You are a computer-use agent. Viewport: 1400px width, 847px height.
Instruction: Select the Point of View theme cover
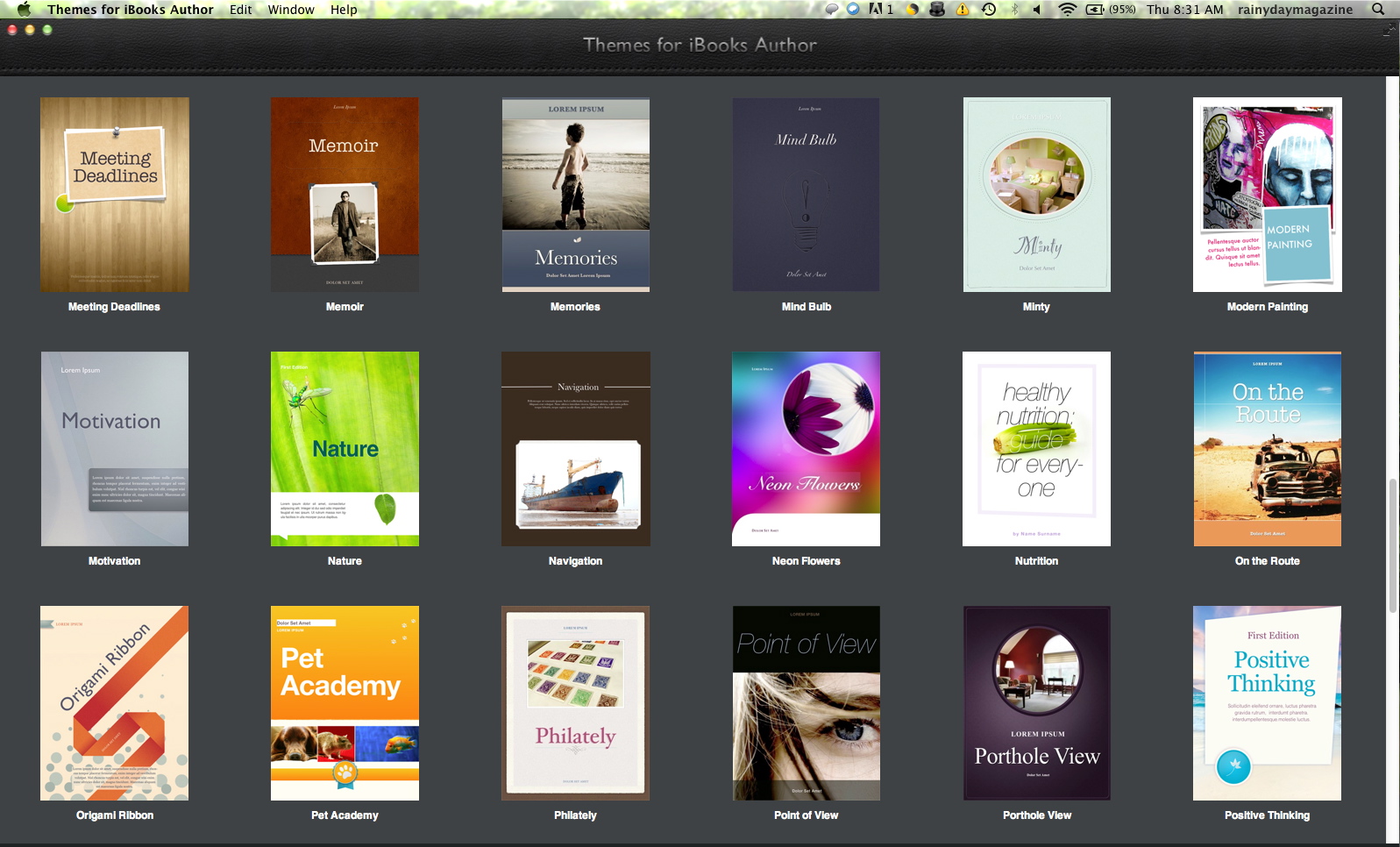[x=807, y=703]
